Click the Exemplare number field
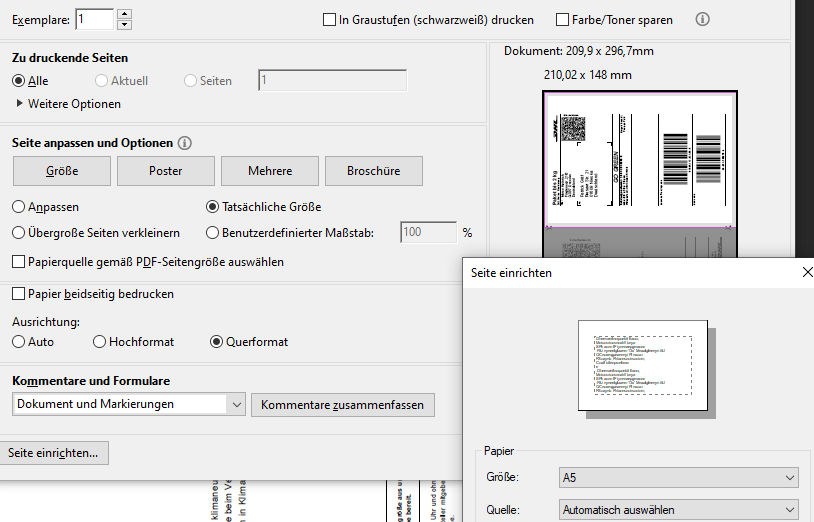The height and width of the screenshot is (522, 814). pos(94,20)
